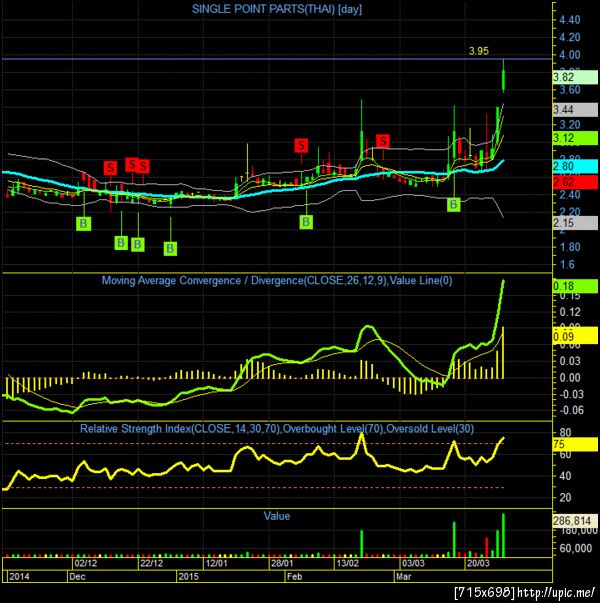Click the green B buy marker in February
Screen dimensions: 600x603
point(306,222)
